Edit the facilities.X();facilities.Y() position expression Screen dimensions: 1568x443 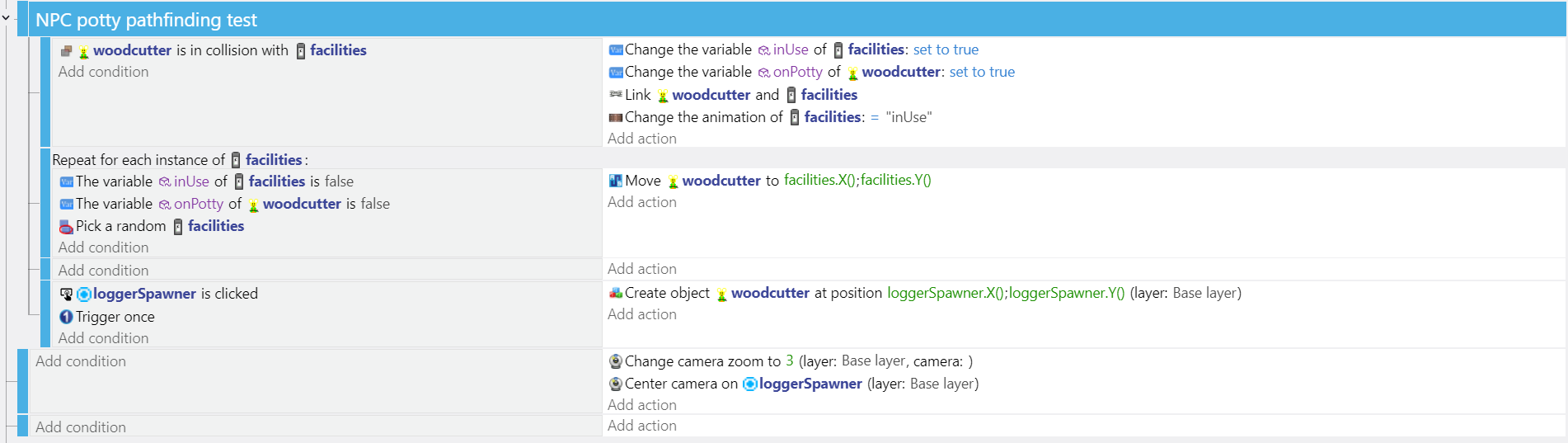857,180
